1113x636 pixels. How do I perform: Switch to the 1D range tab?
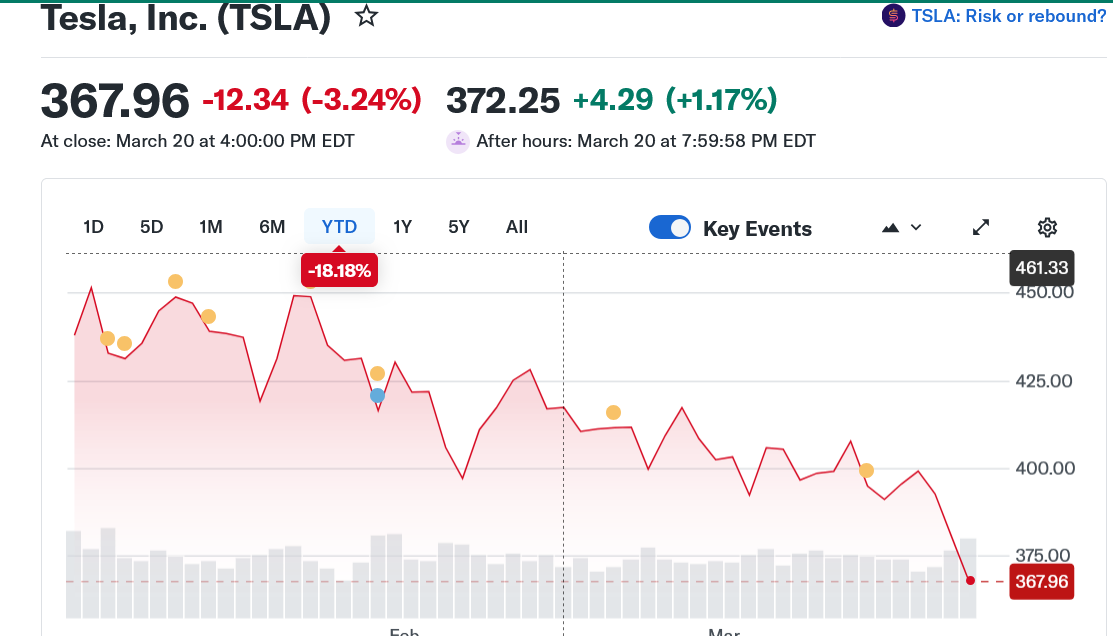click(93, 227)
